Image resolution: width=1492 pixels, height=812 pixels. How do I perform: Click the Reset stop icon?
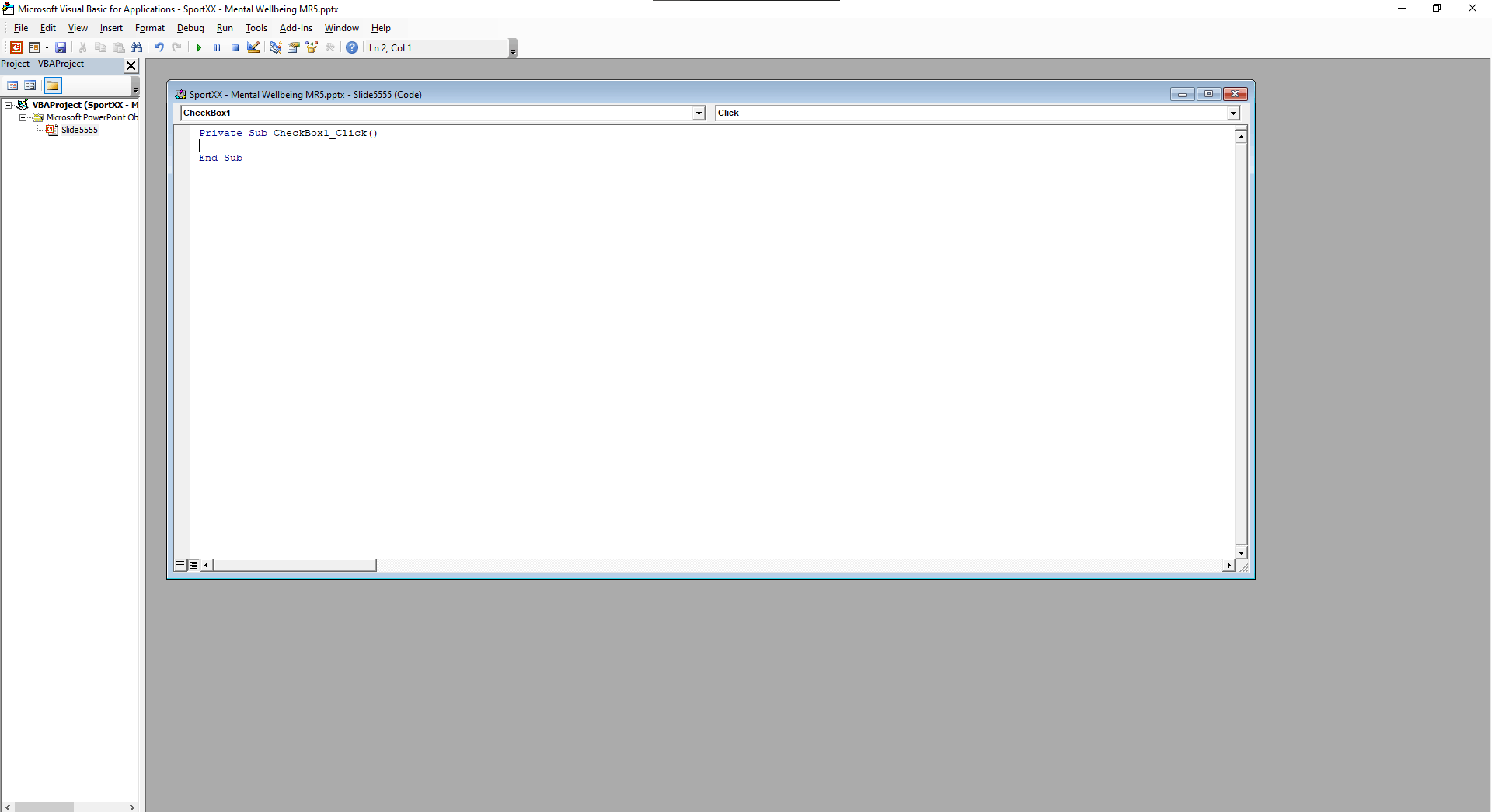235,47
